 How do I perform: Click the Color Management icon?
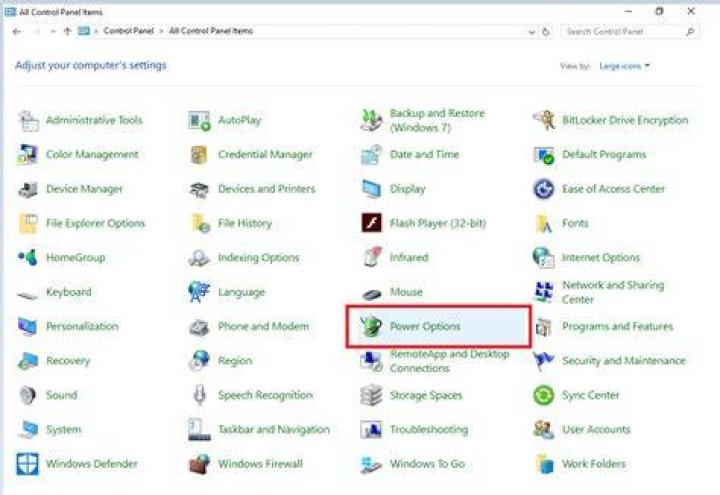27,155
